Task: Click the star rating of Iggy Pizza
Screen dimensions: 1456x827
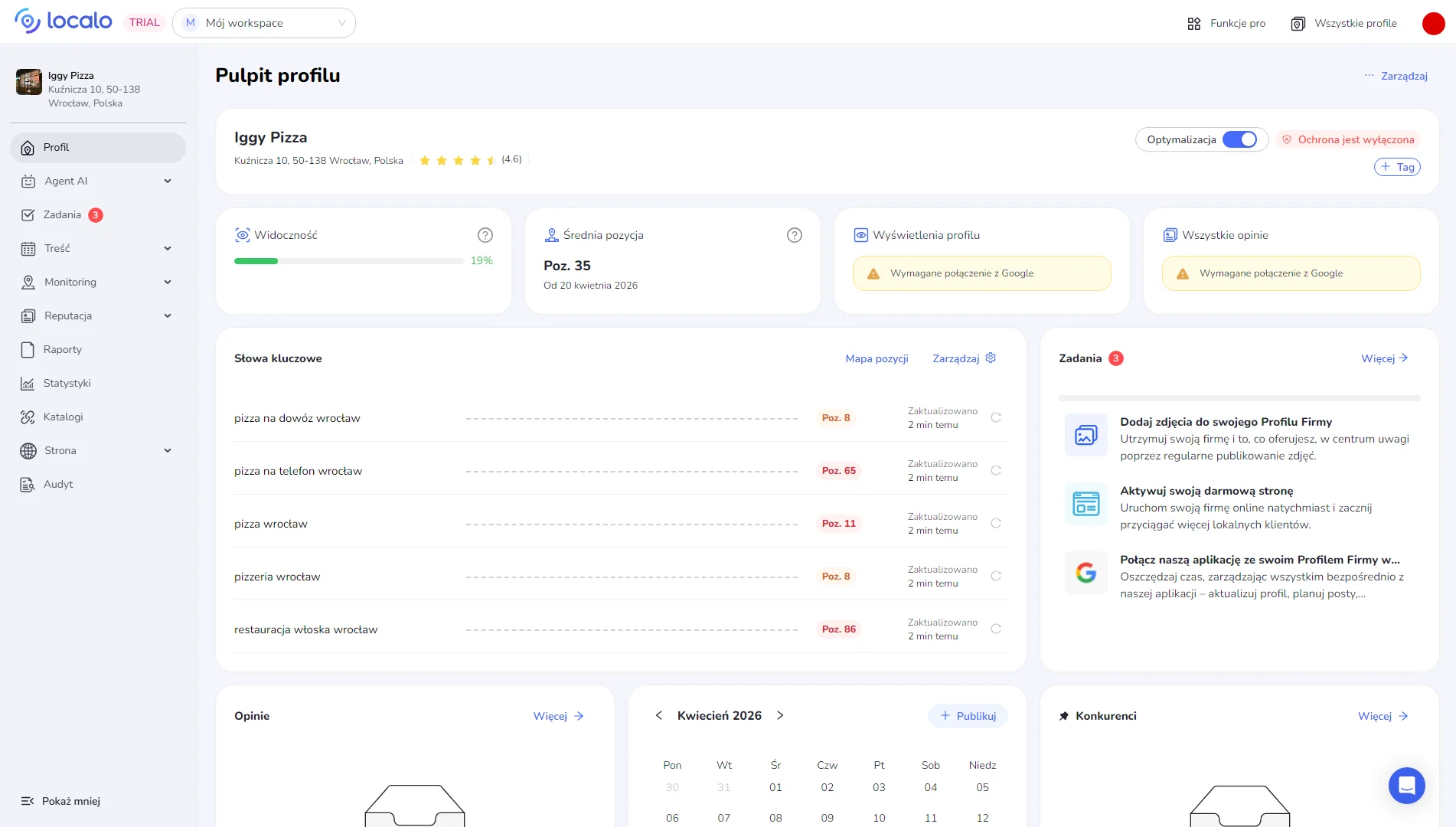Action: coord(458,160)
